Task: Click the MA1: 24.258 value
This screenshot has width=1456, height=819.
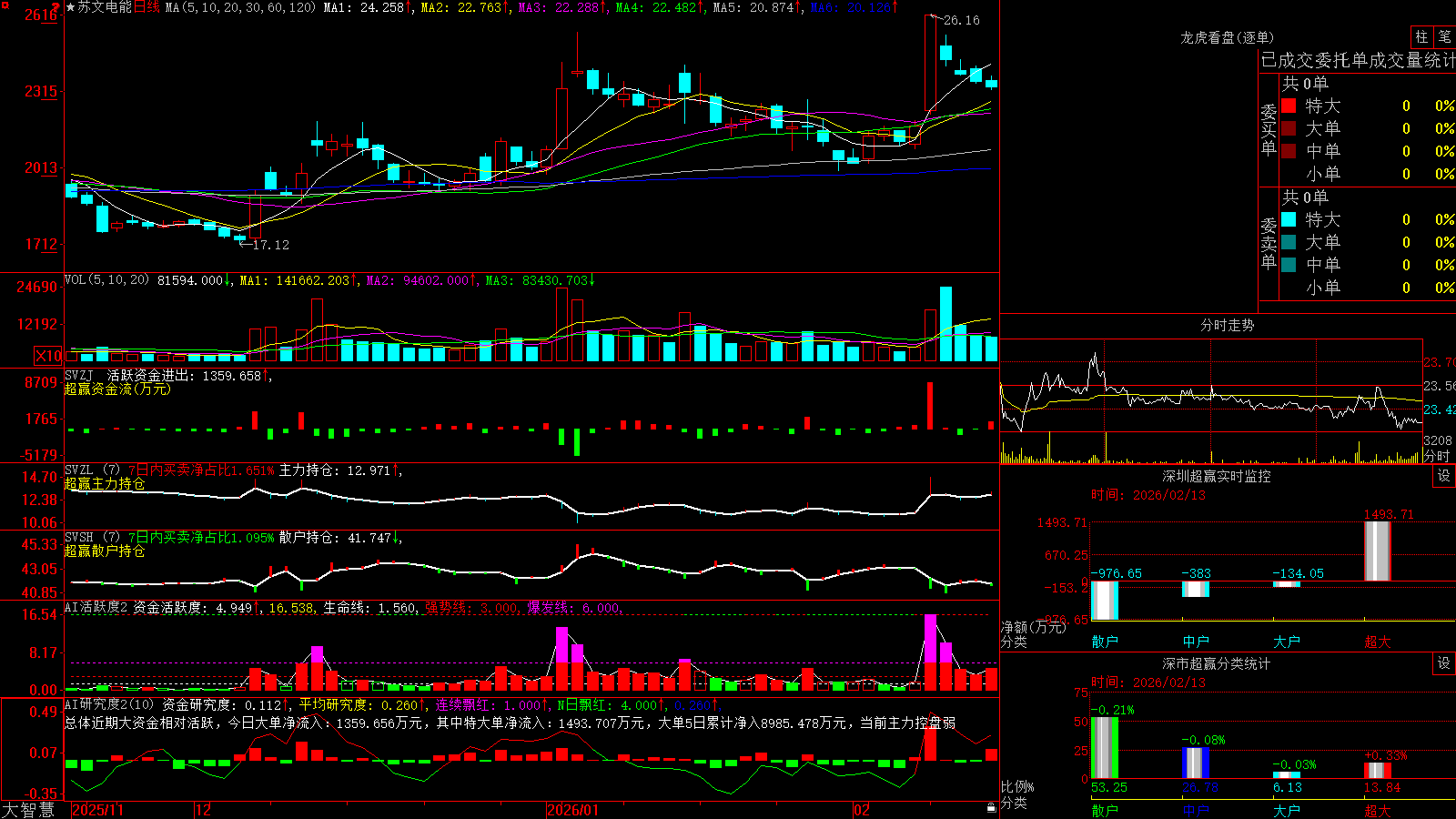Action: click(x=368, y=7)
